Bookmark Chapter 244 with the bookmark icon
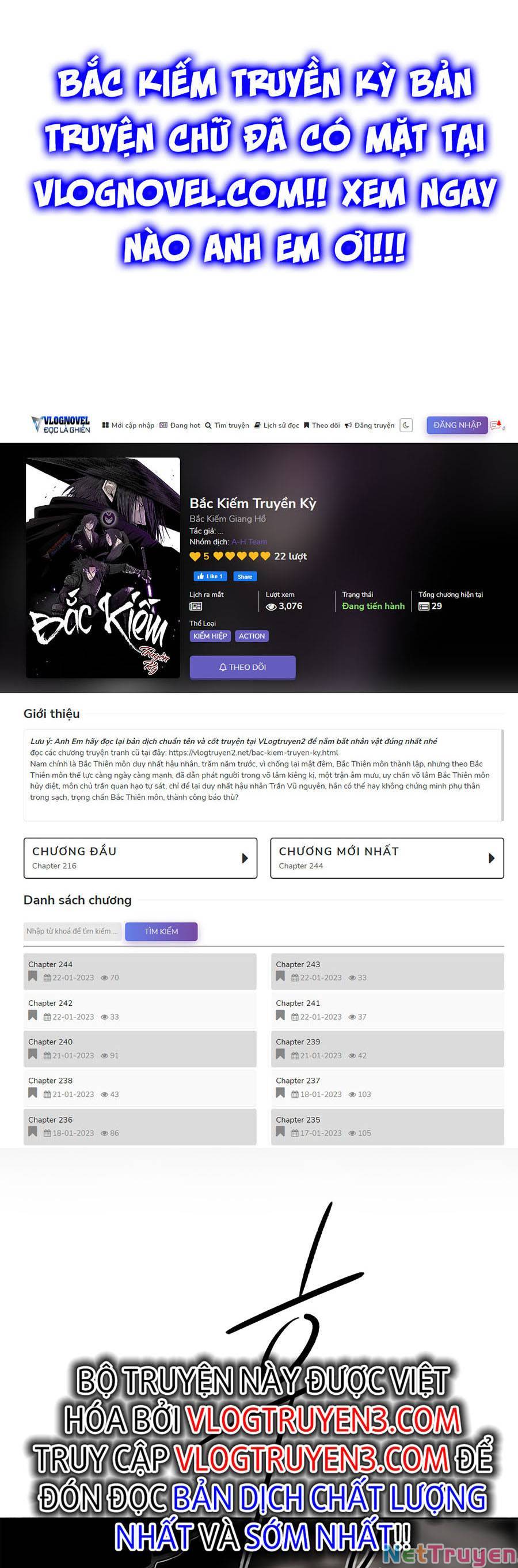Image resolution: width=518 pixels, height=1568 pixels. [33, 976]
